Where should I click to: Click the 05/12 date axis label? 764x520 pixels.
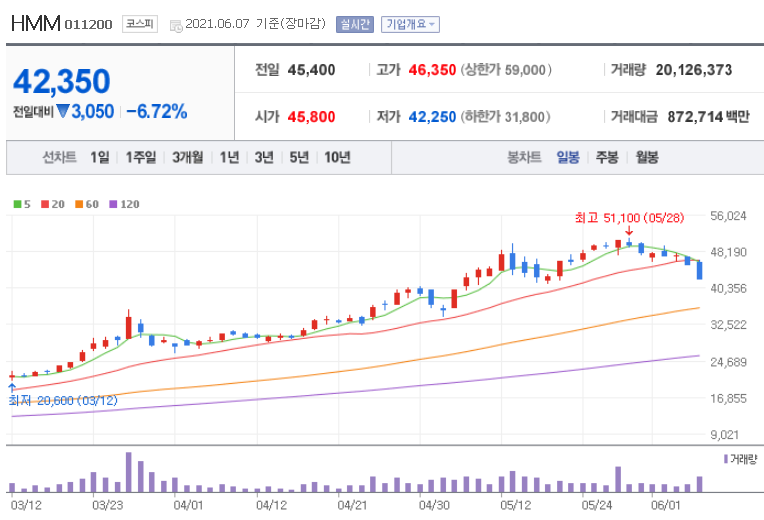pyautogui.click(x=516, y=505)
